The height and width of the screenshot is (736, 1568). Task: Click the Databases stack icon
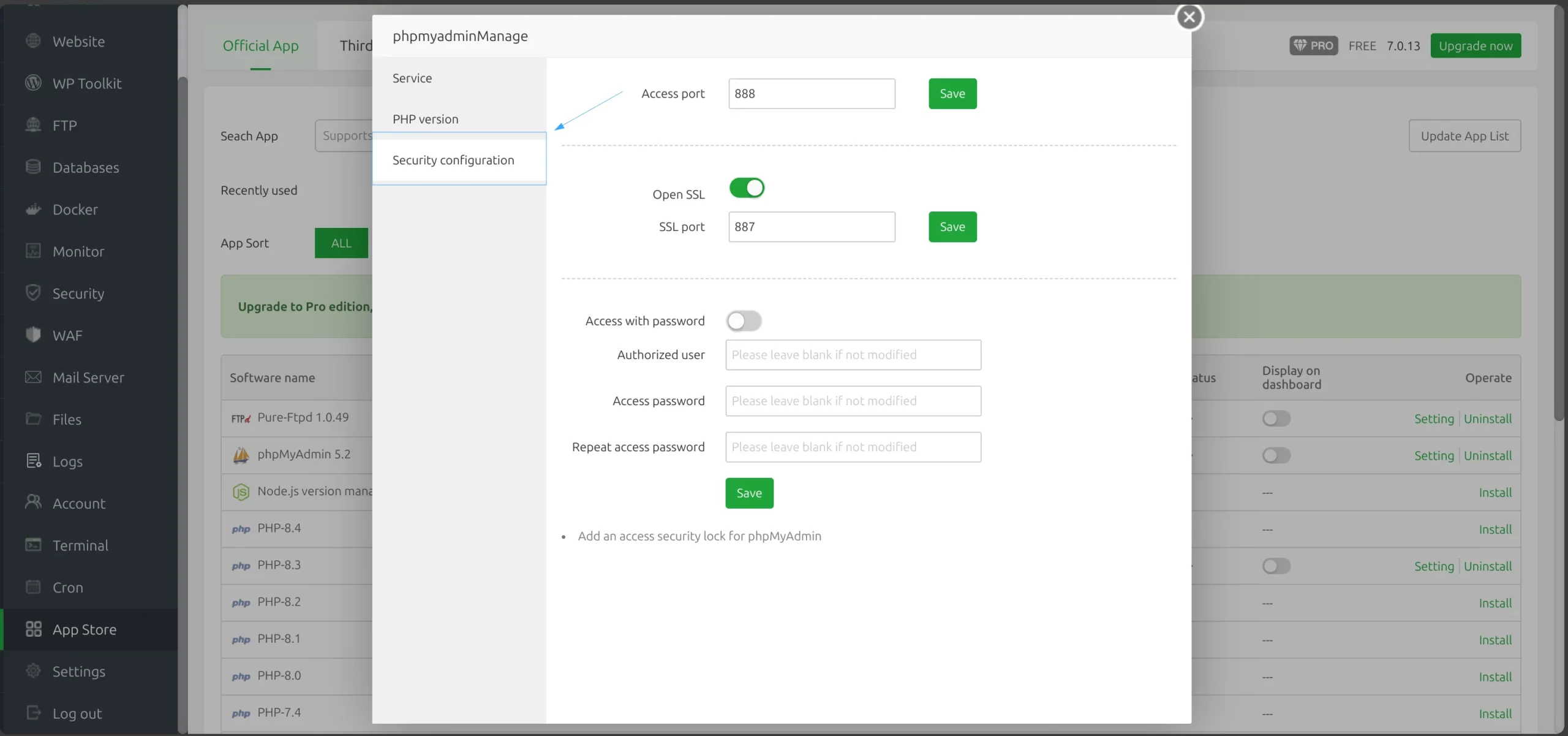click(34, 167)
